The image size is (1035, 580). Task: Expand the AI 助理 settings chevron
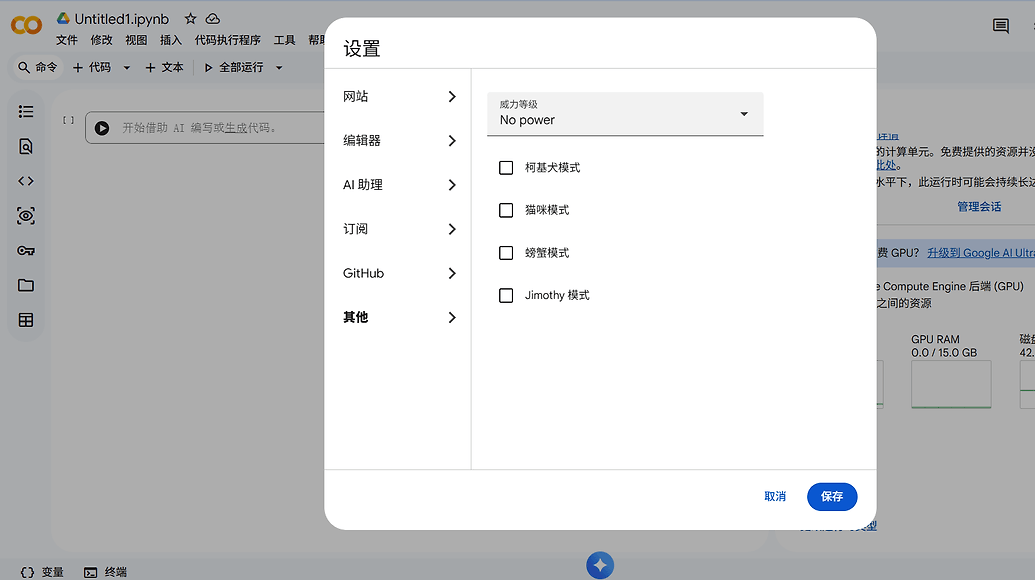[x=452, y=185]
